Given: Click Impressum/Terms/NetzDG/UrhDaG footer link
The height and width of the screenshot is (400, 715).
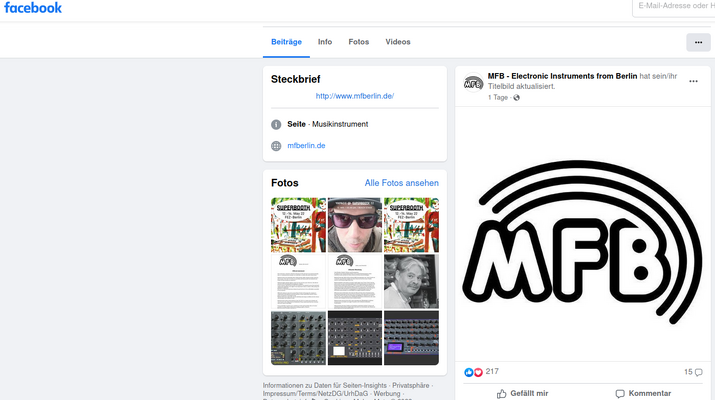Looking at the screenshot, I should [315, 394].
